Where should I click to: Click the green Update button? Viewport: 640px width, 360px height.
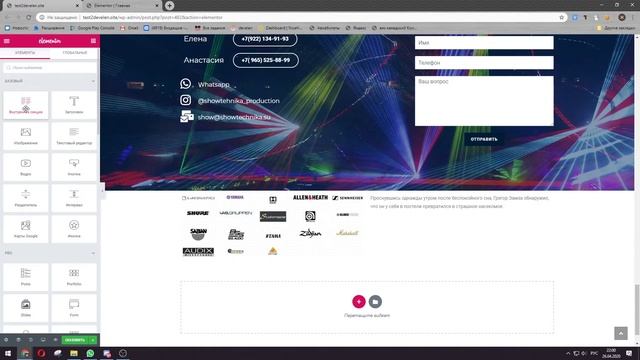[x=75, y=340]
